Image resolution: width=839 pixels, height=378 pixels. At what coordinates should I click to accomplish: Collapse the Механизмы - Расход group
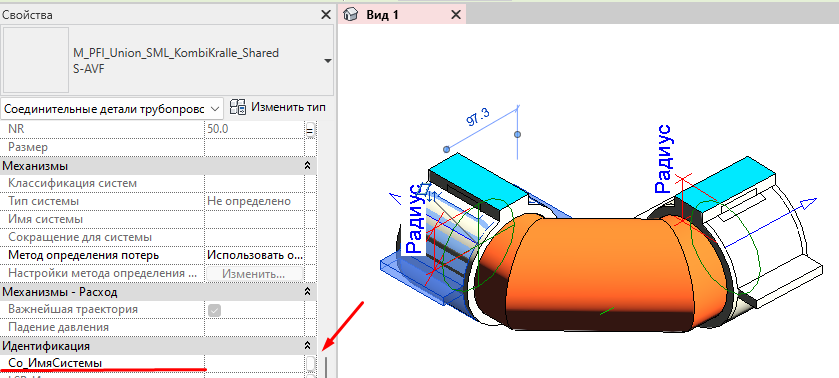[308, 292]
